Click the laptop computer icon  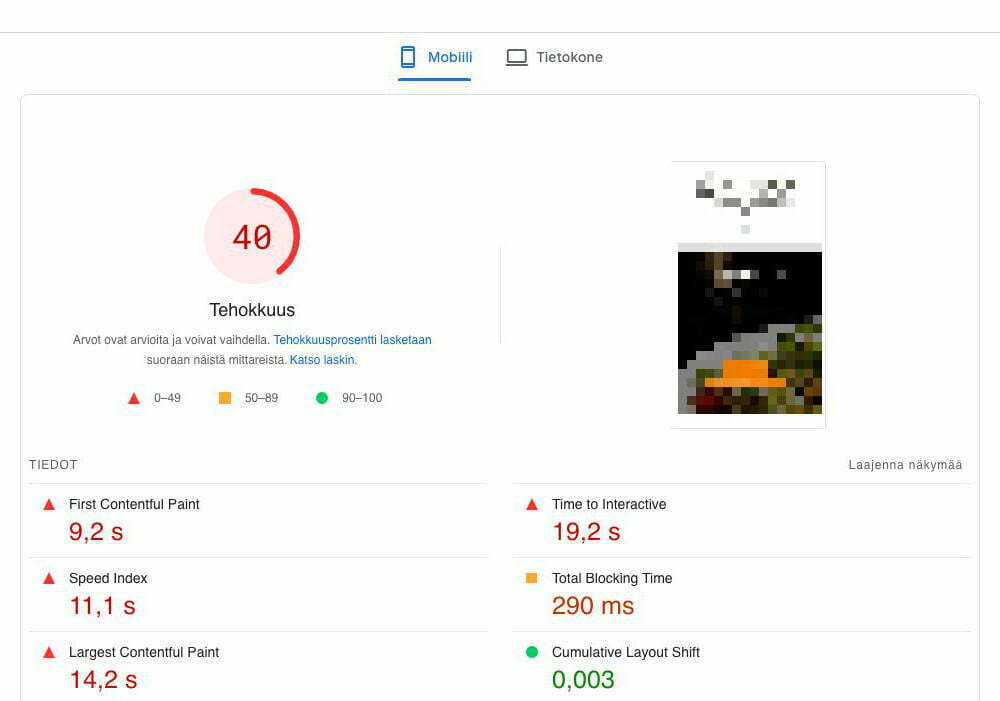517,57
